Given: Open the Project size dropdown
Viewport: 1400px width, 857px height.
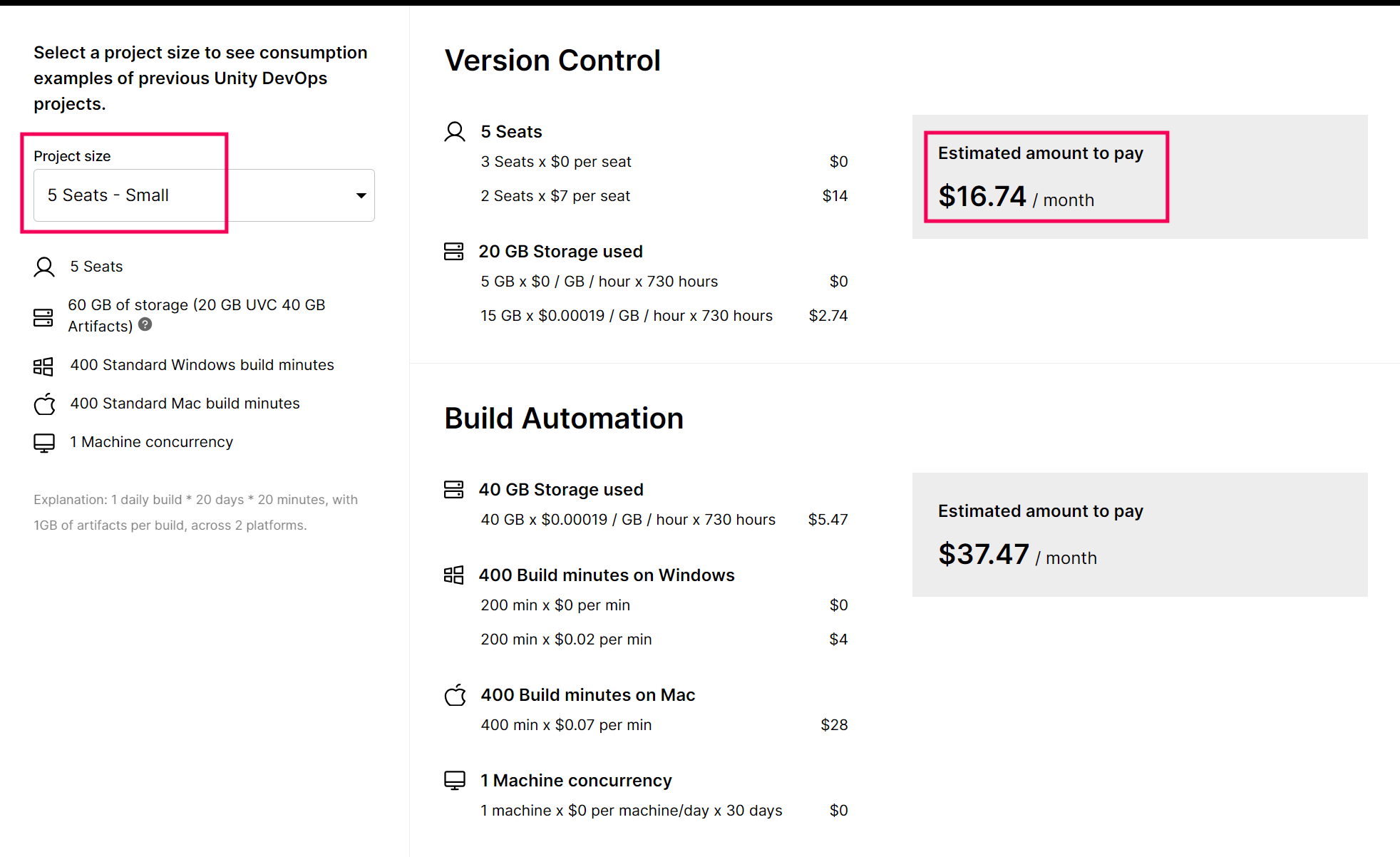Looking at the screenshot, I should (203, 195).
